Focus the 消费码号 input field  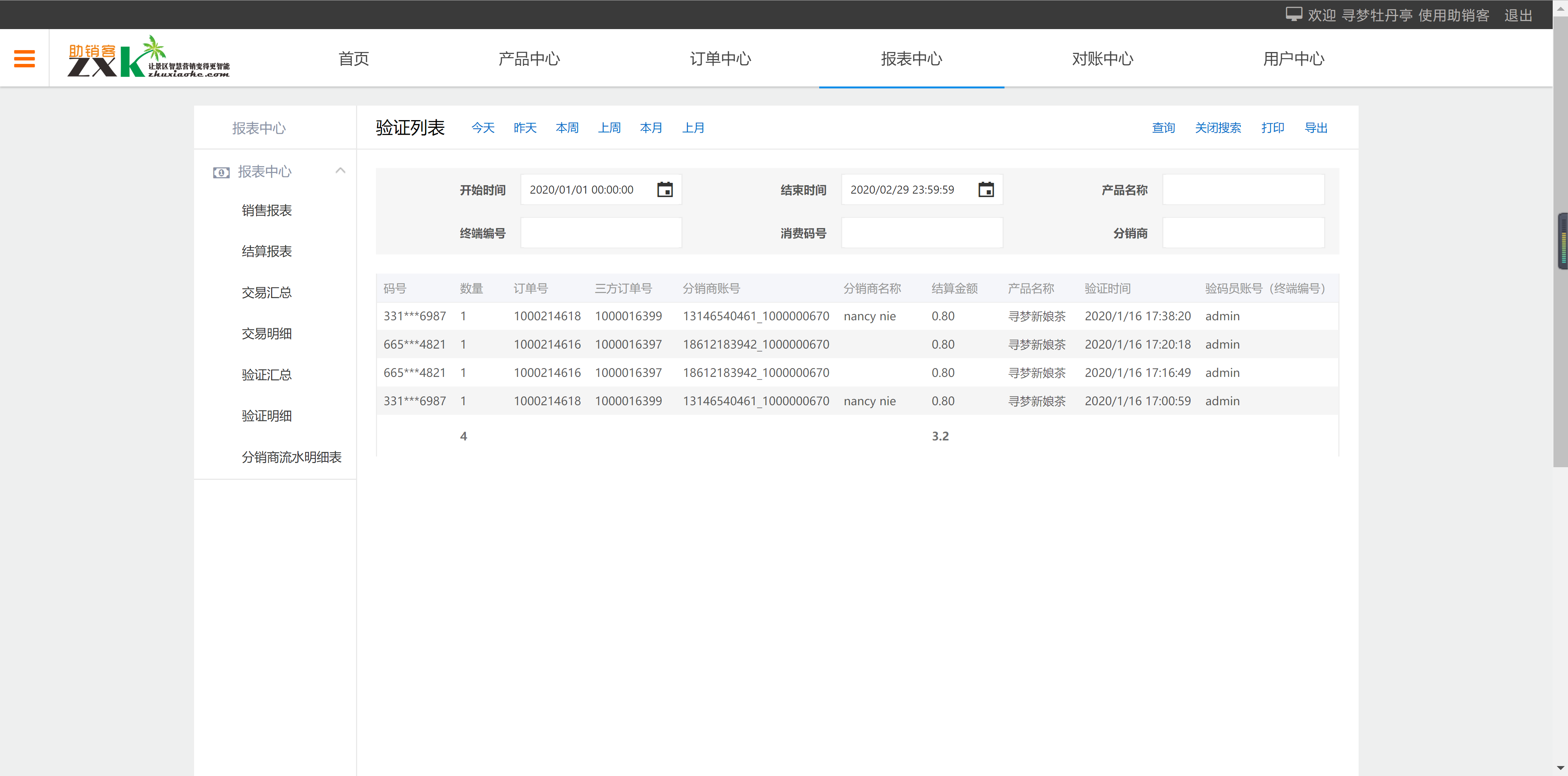point(921,233)
